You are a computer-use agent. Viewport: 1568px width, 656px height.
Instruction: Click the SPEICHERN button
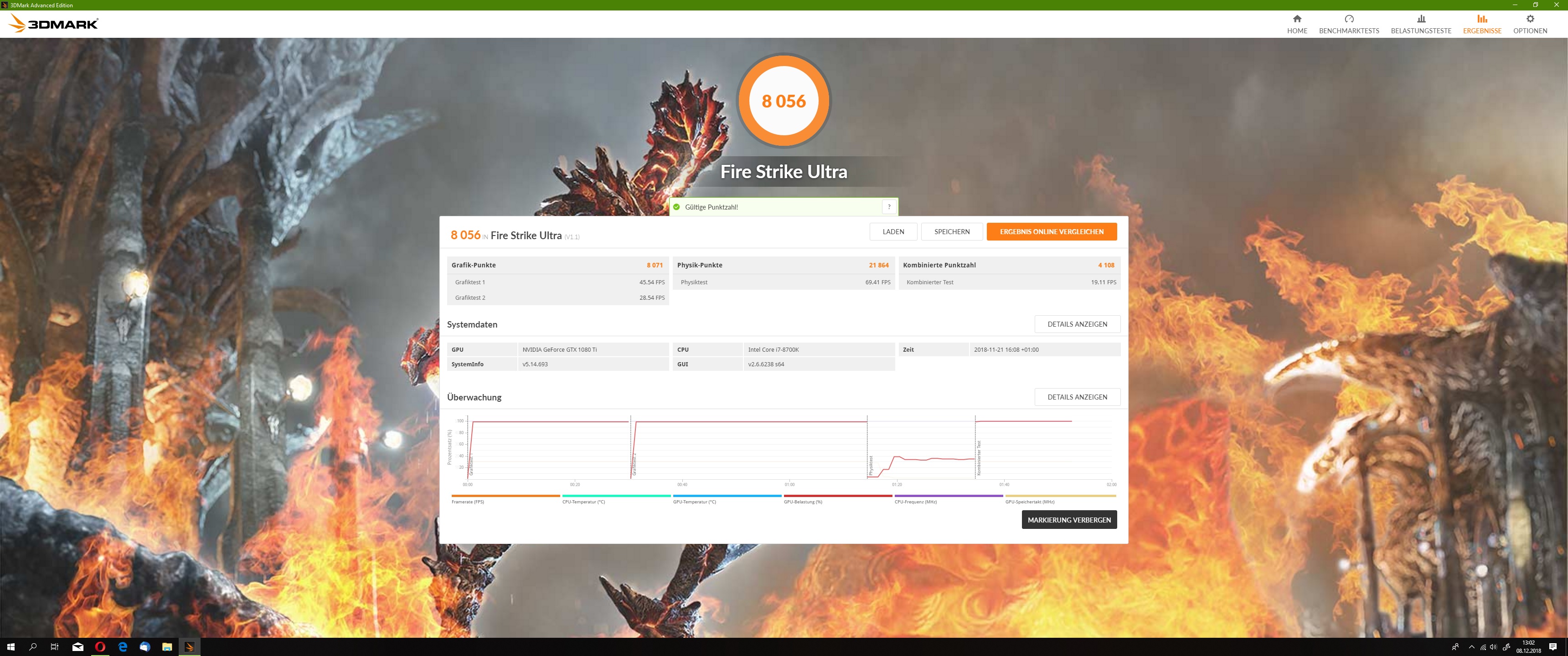pos(951,232)
